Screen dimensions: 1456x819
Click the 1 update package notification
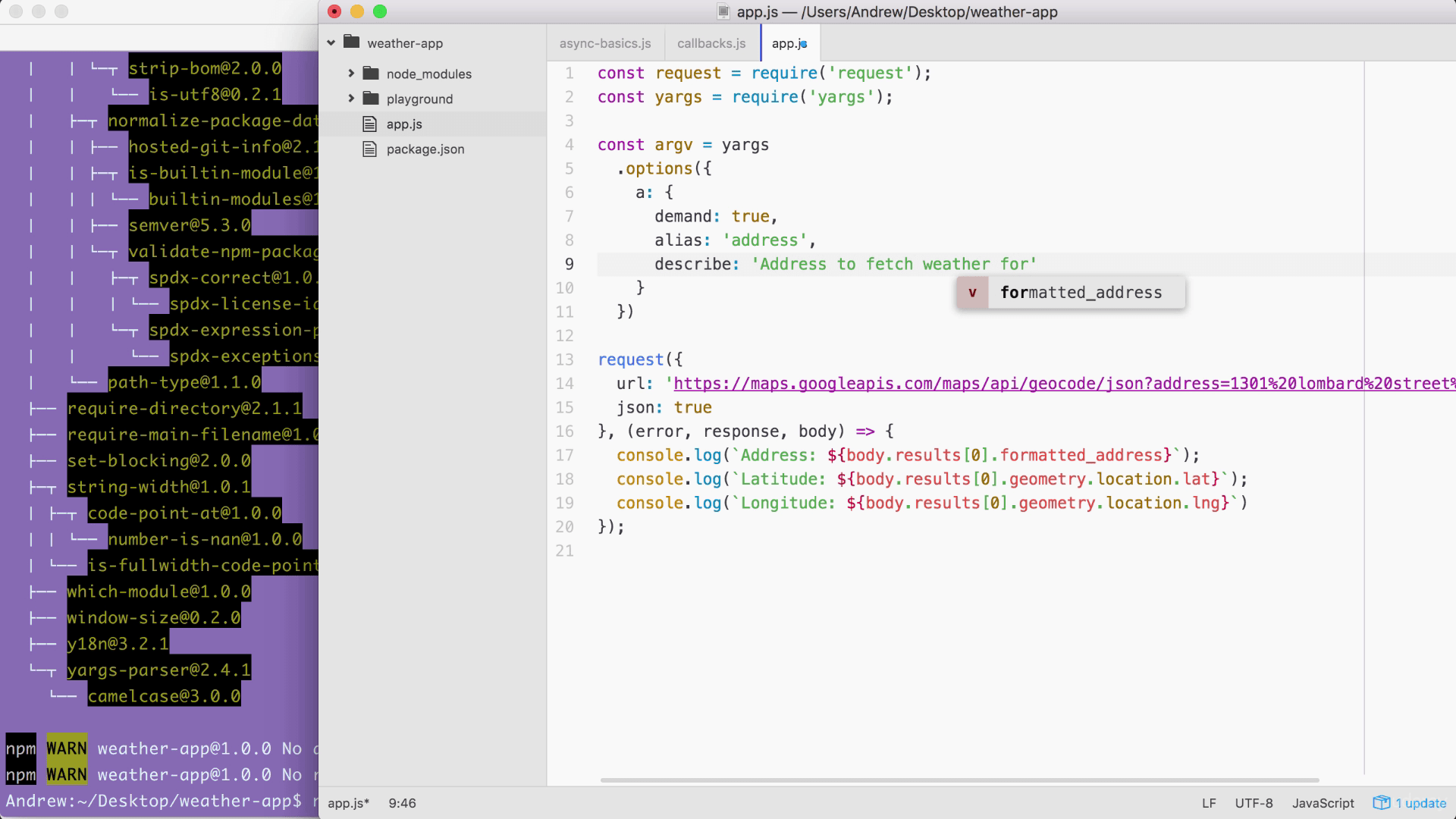tap(1410, 803)
